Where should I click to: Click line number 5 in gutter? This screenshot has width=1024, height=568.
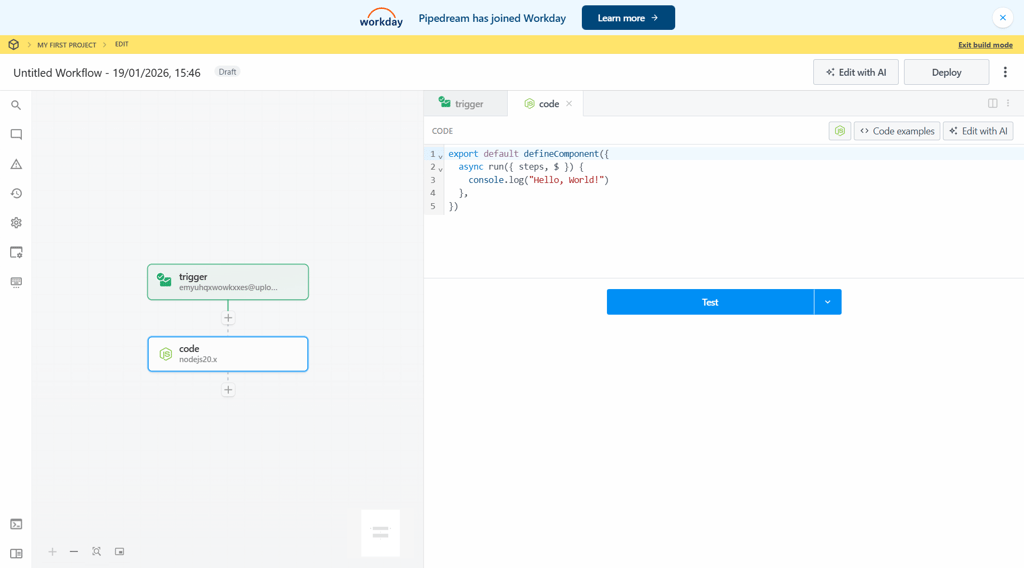(x=432, y=206)
